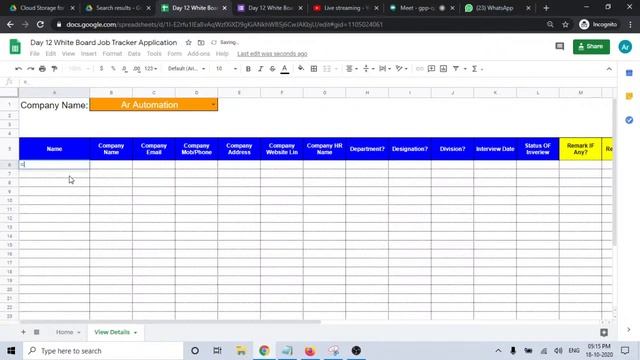This screenshot has width=640, height=360.
Task: Star the document
Action: [x=188, y=42]
